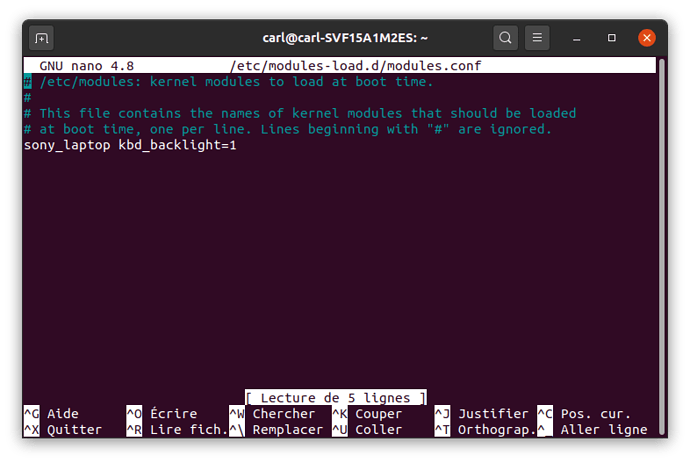Click the ^K Couper shortcut

point(367,414)
